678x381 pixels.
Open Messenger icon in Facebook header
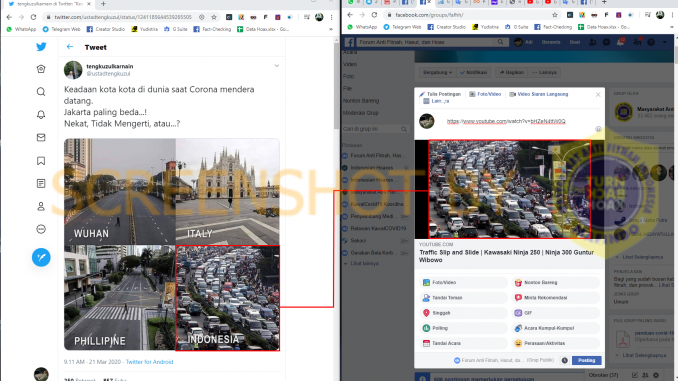coord(607,42)
